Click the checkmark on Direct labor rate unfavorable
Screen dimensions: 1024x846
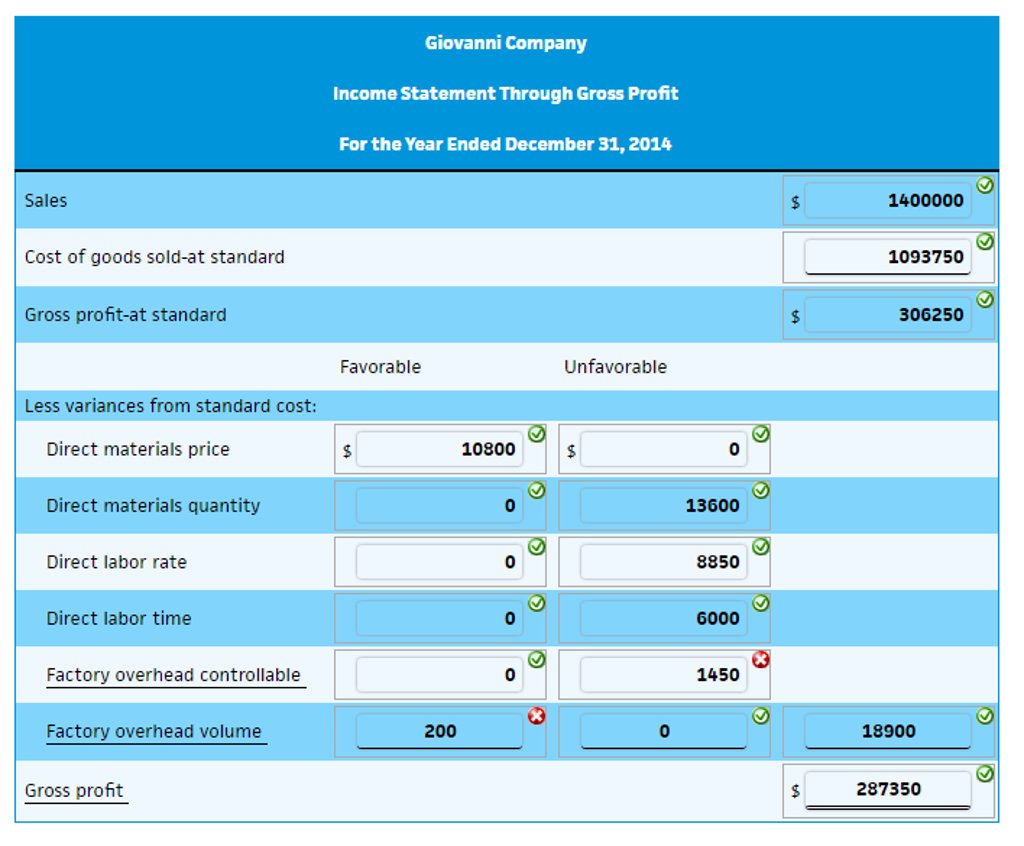coord(759,545)
